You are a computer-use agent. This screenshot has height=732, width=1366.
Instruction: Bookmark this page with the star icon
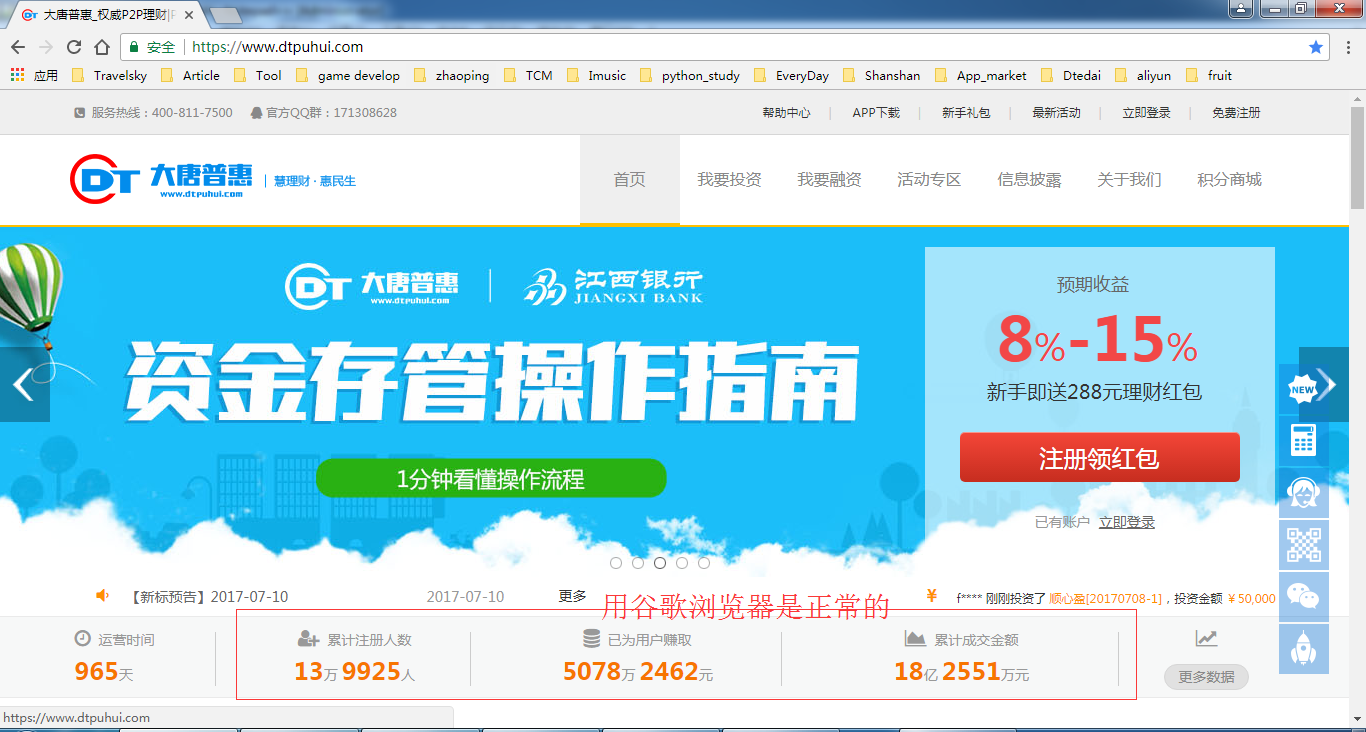point(1316,47)
